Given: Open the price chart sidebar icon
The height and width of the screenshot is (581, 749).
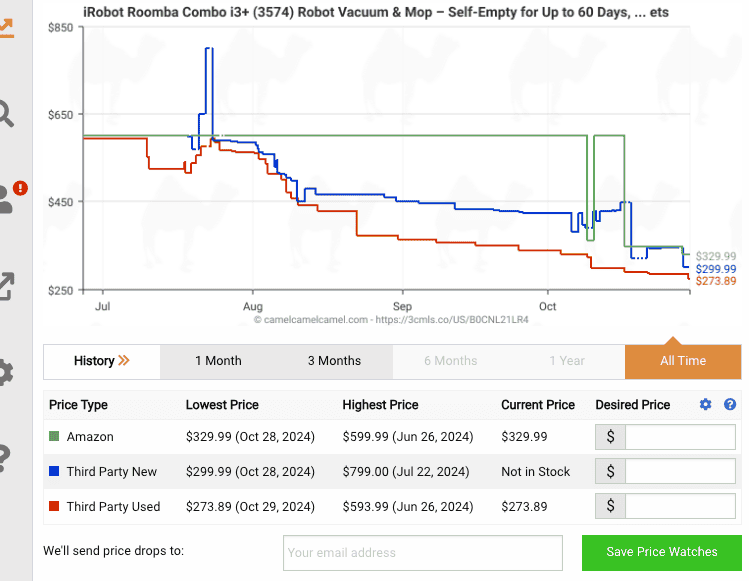Looking at the screenshot, I should 7,26.
